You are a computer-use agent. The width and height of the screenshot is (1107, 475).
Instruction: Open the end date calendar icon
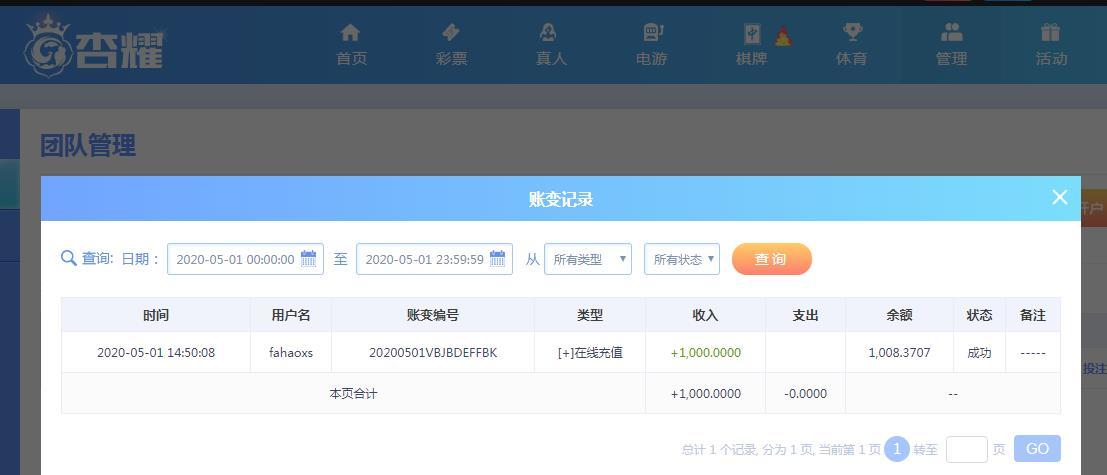coord(498,258)
